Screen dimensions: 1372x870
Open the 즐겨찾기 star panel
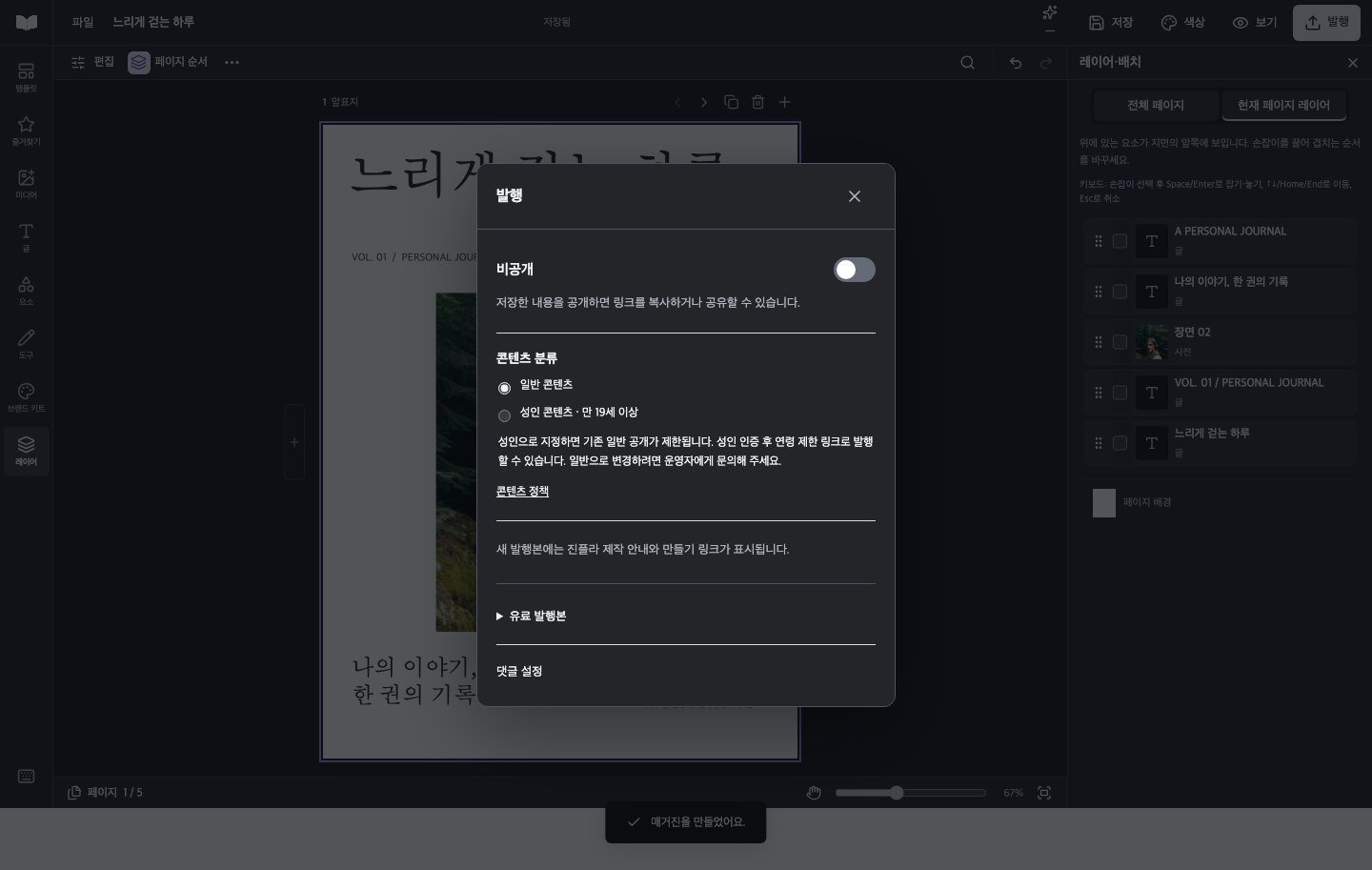click(x=26, y=131)
